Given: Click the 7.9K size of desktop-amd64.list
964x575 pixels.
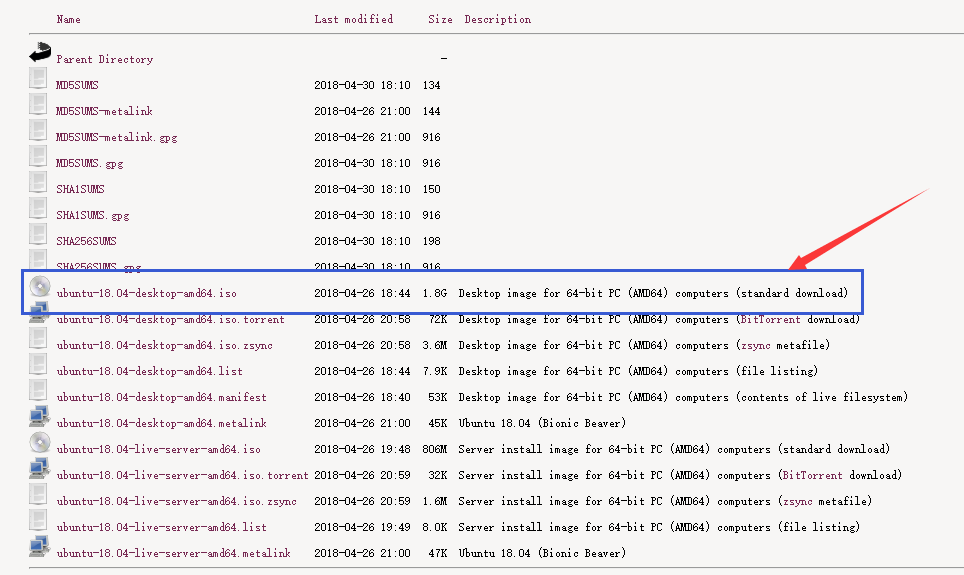Looking at the screenshot, I should tap(435, 371).
